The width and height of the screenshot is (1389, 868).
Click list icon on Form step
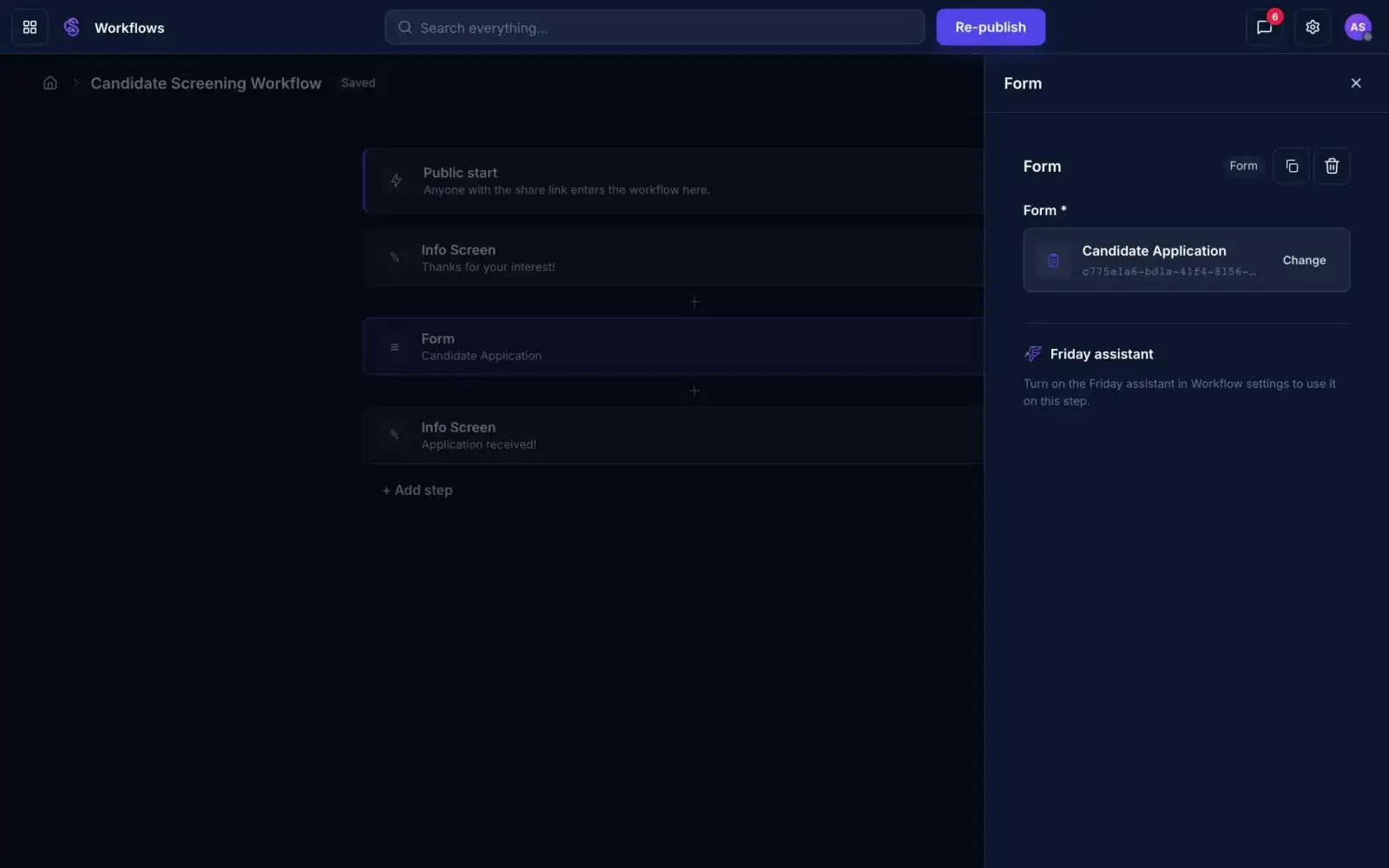394,347
